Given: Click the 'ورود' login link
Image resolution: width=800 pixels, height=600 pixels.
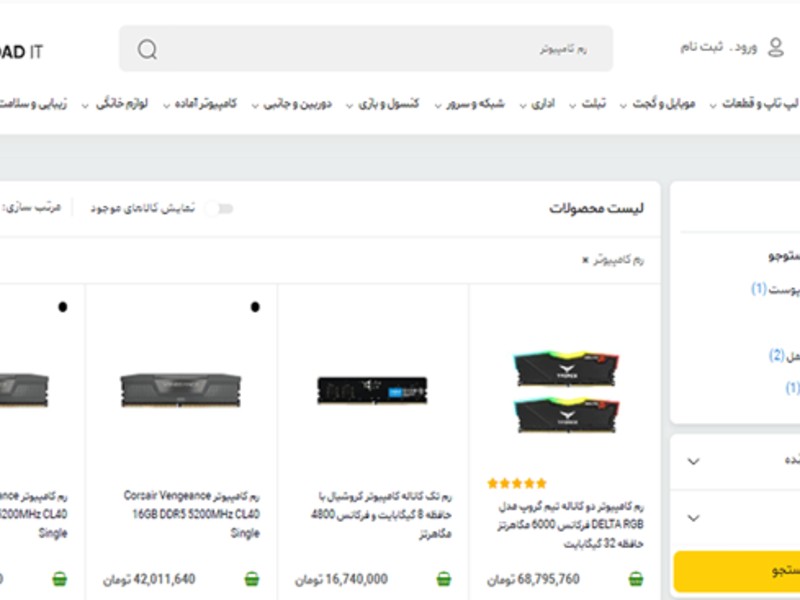Looking at the screenshot, I should 746,47.
